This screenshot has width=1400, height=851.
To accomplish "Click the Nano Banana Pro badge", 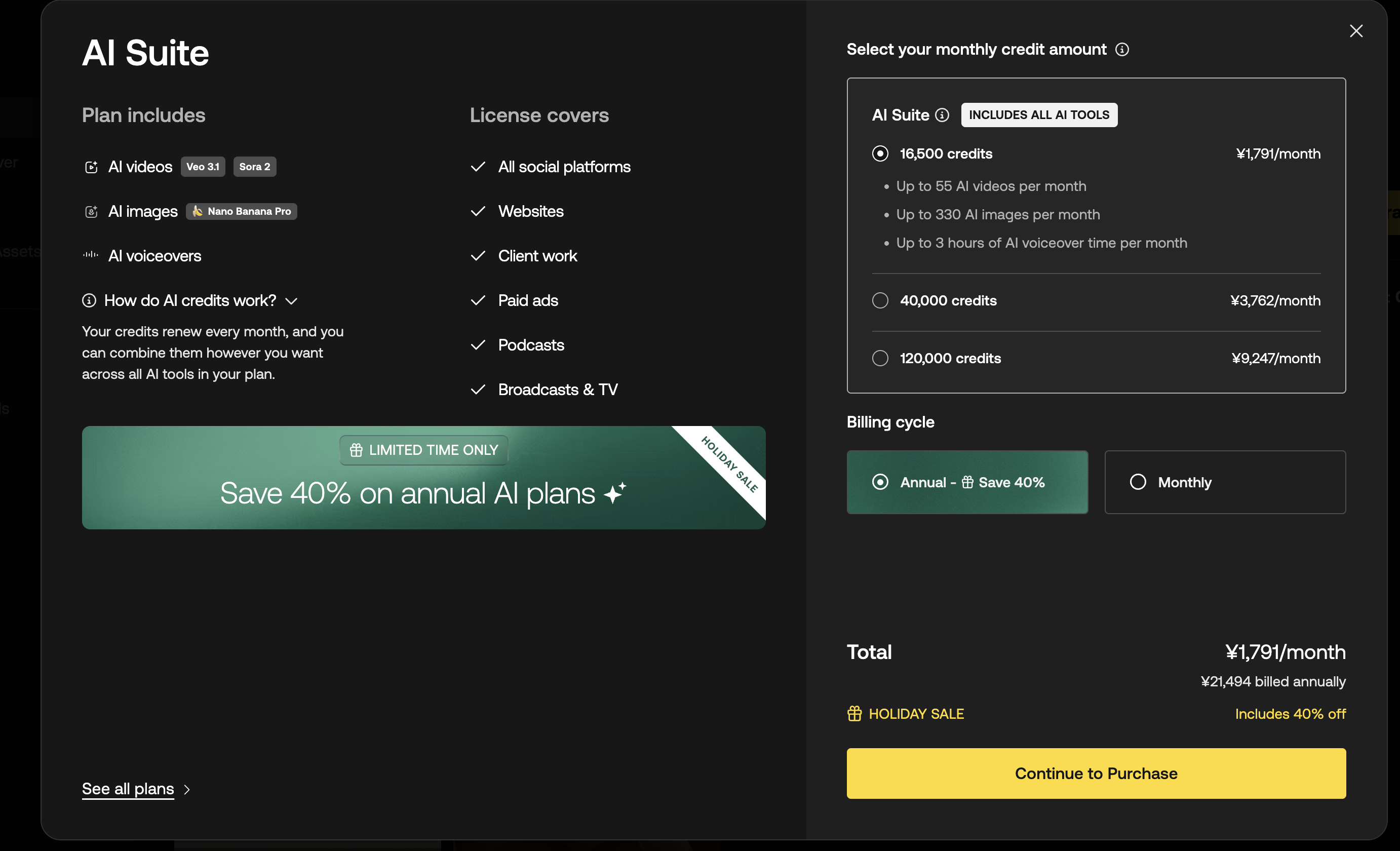I will 242,211.
